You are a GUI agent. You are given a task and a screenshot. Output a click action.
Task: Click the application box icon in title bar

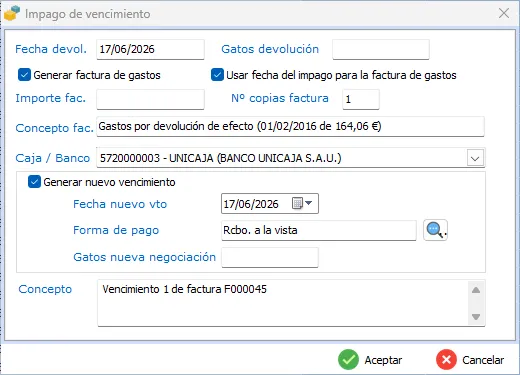pos(12,14)
